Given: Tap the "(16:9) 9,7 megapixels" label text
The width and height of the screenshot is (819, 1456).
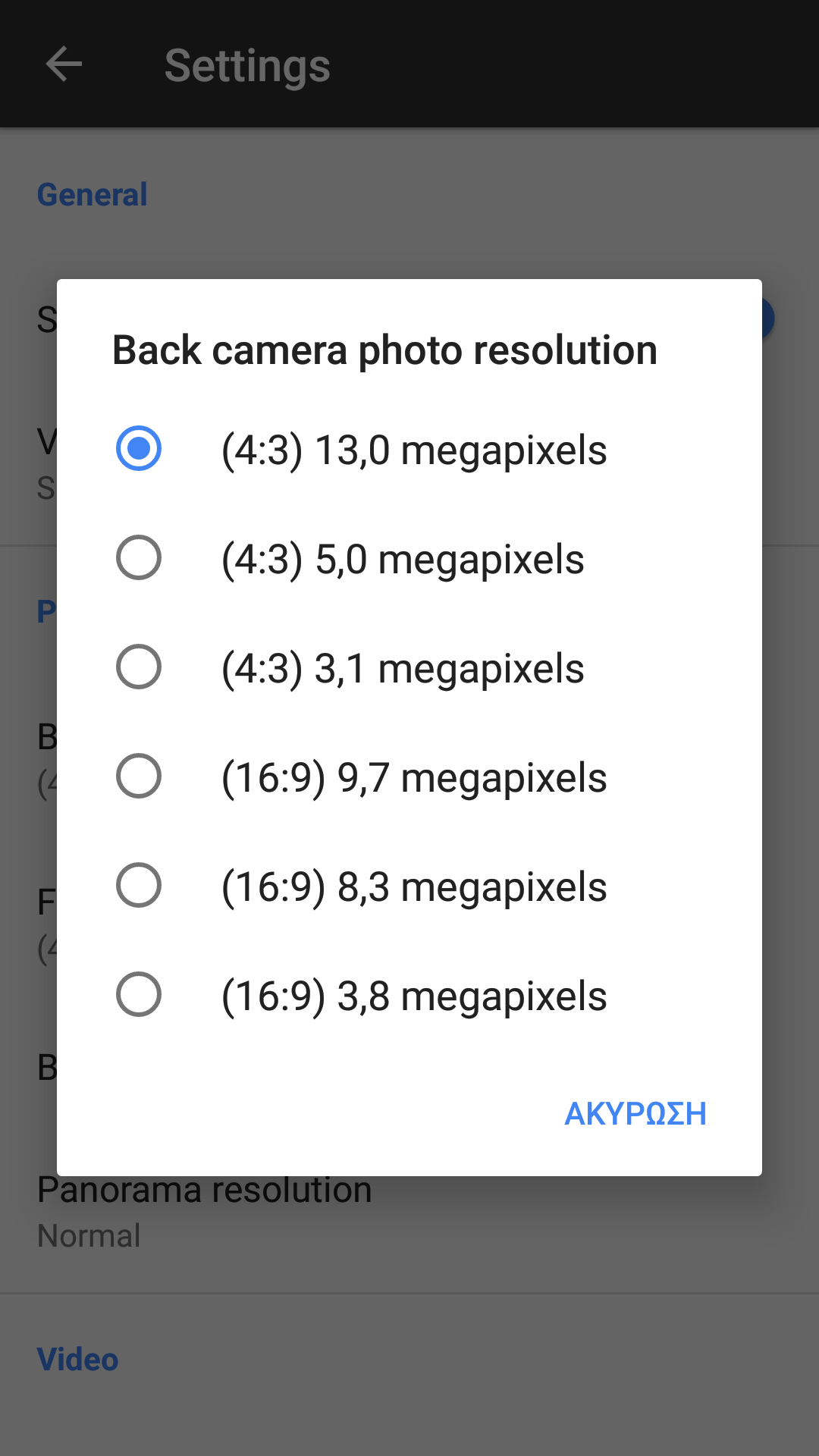Looking at the screenshot, I should click(x=414, y=778).
